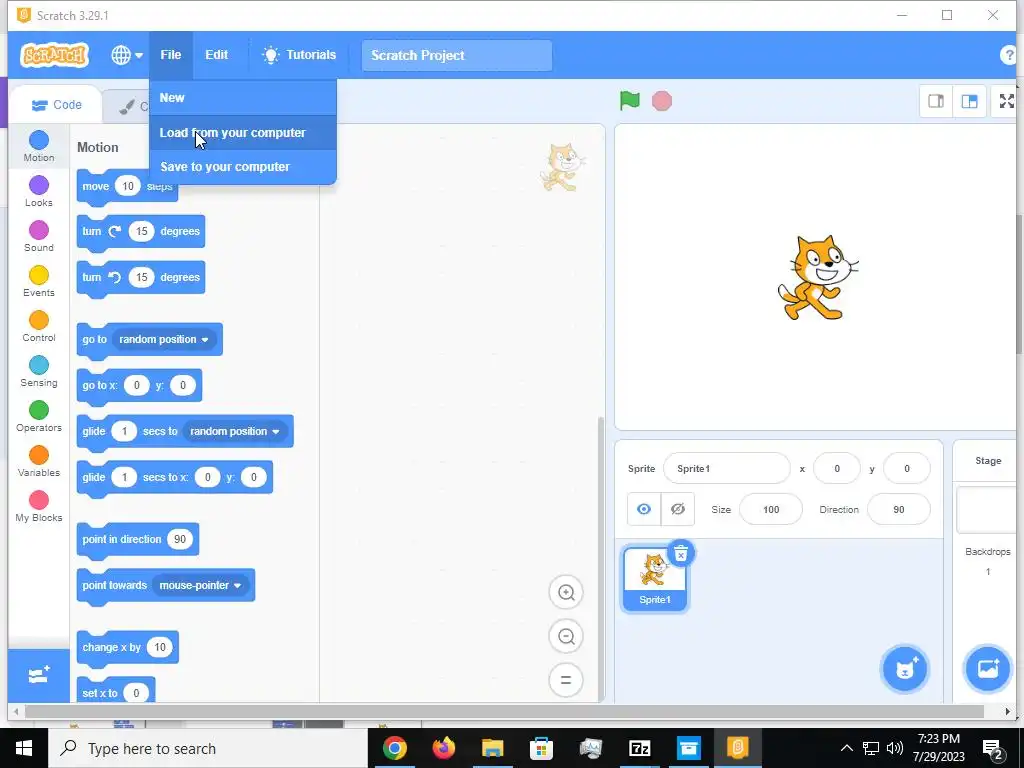
Task: Choose New from the File menu
Action: (243, 98)
